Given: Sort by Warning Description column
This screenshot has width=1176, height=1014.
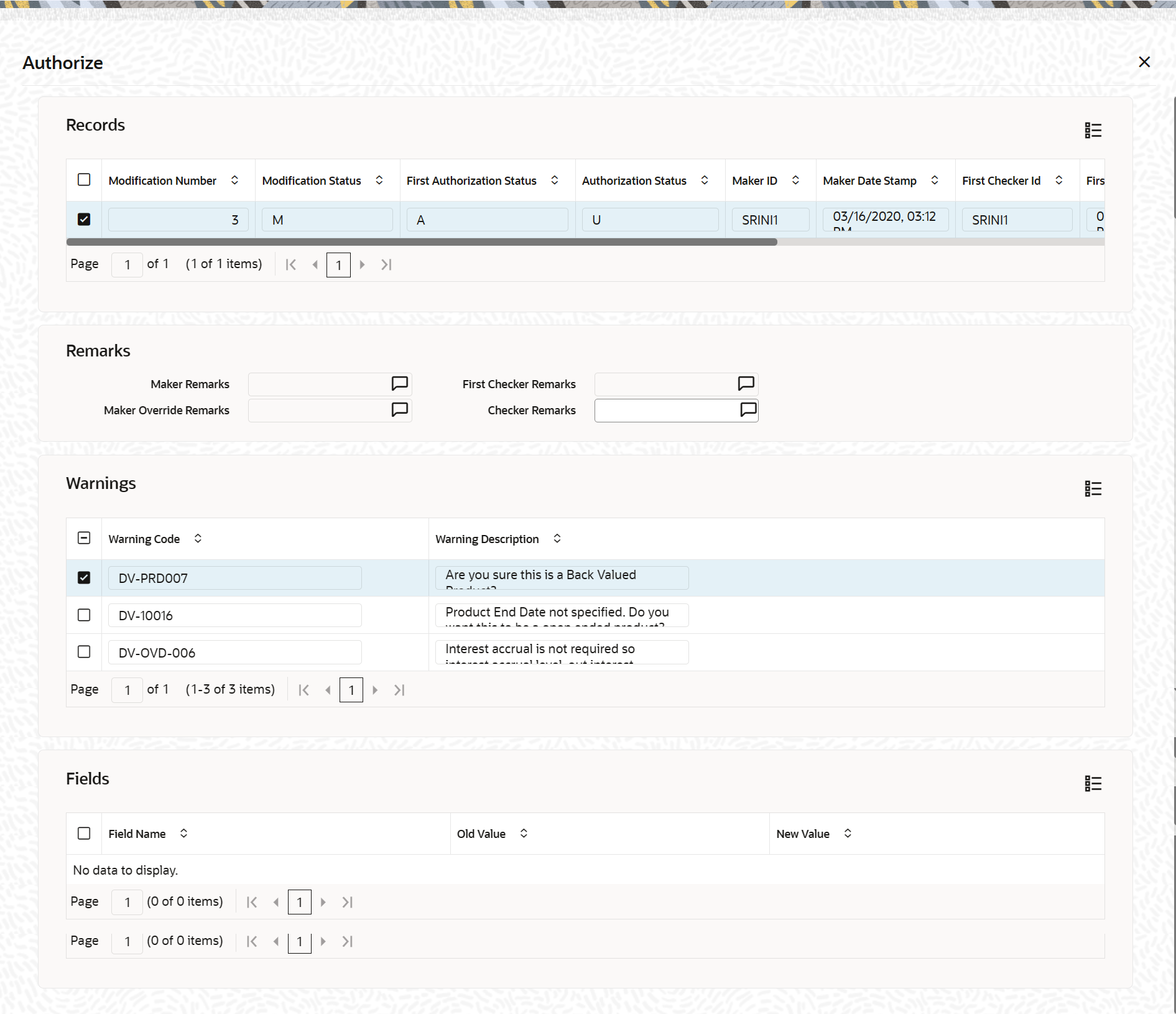Looking at the screenshot, I should pos(557,538).
